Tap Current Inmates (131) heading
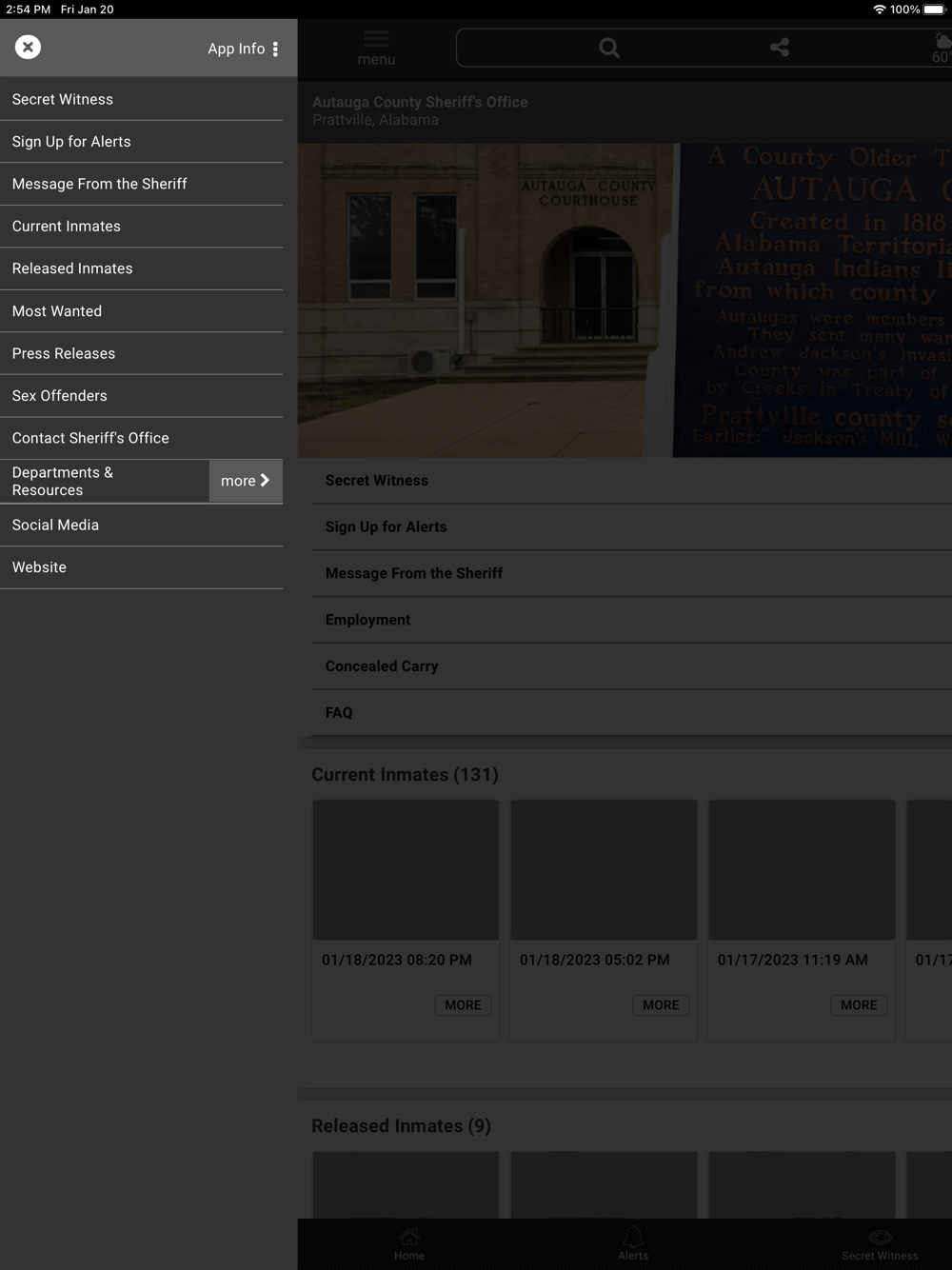The height and width of the screenshot is (1270, 952). pos(405,775)
